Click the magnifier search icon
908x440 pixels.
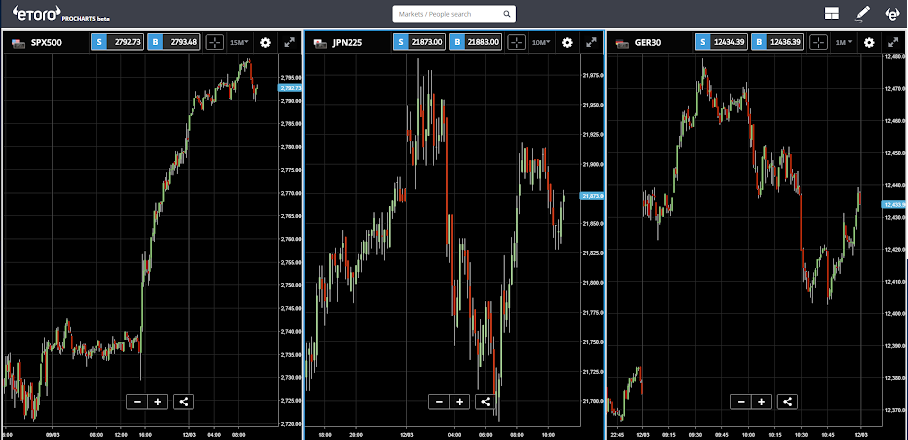point(506,14)
